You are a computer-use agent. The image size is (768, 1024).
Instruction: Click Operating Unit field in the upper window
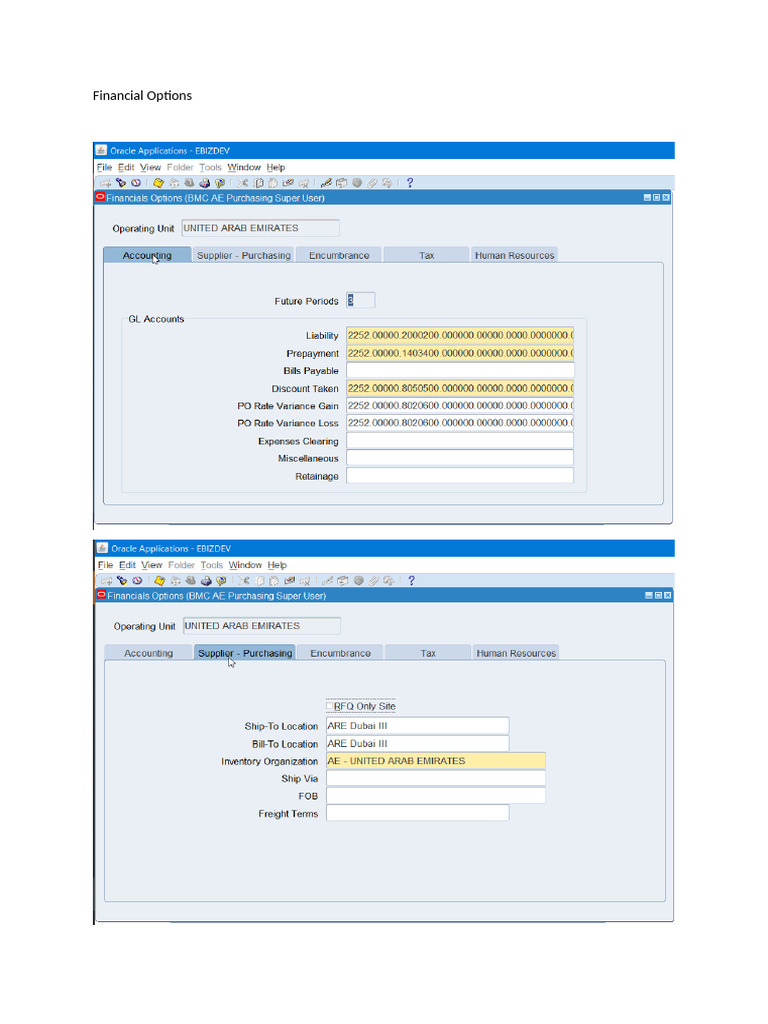click(x=261, y=228)
